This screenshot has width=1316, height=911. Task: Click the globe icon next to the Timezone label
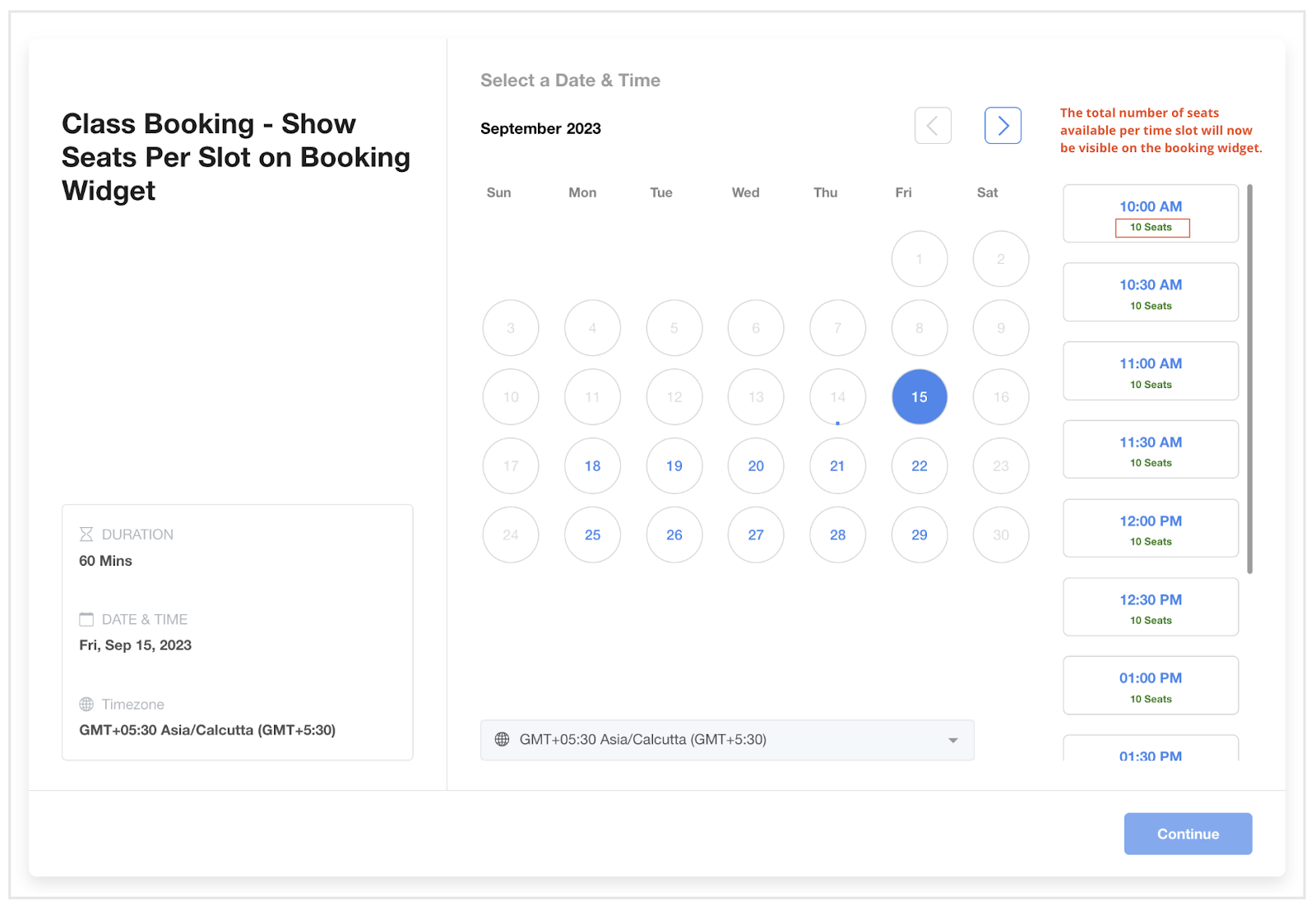click(85, 704)
